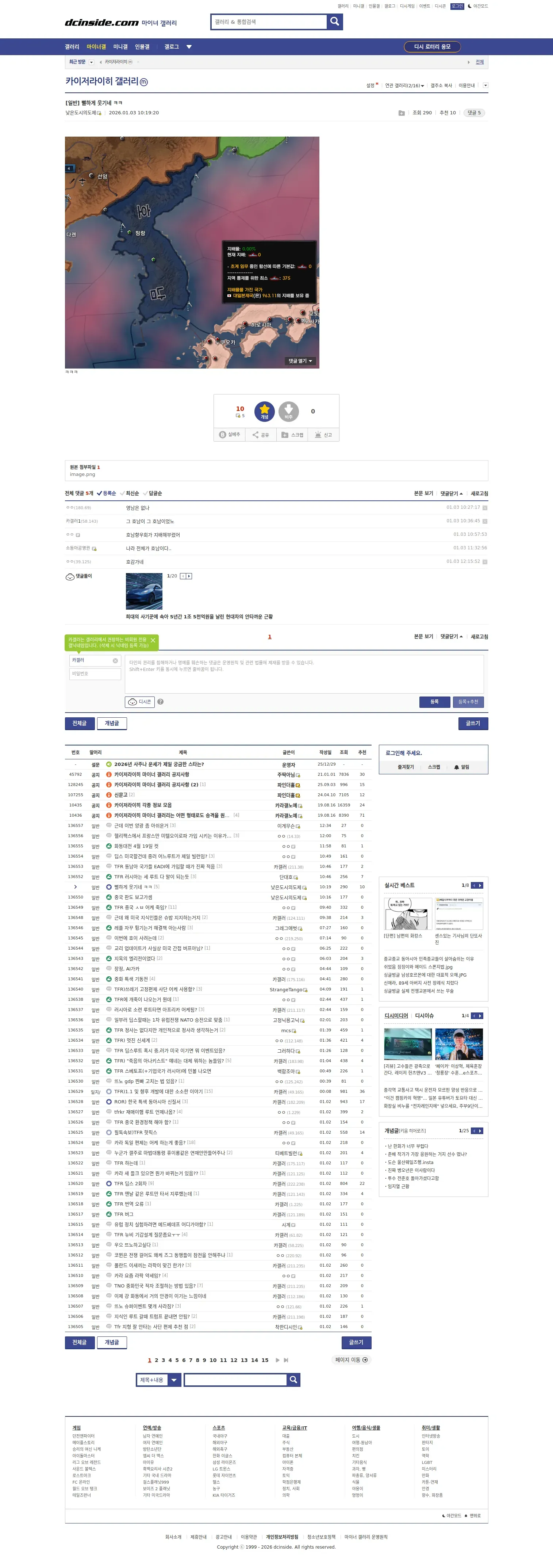
Task: Click the blue 등록 comment submit button
Action: 434,702
